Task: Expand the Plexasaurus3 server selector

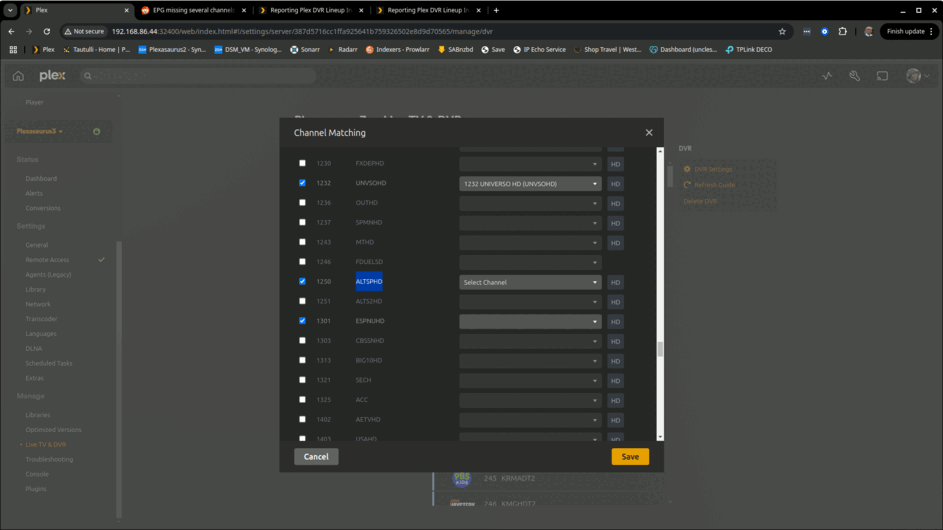Action: pos(40,131)
